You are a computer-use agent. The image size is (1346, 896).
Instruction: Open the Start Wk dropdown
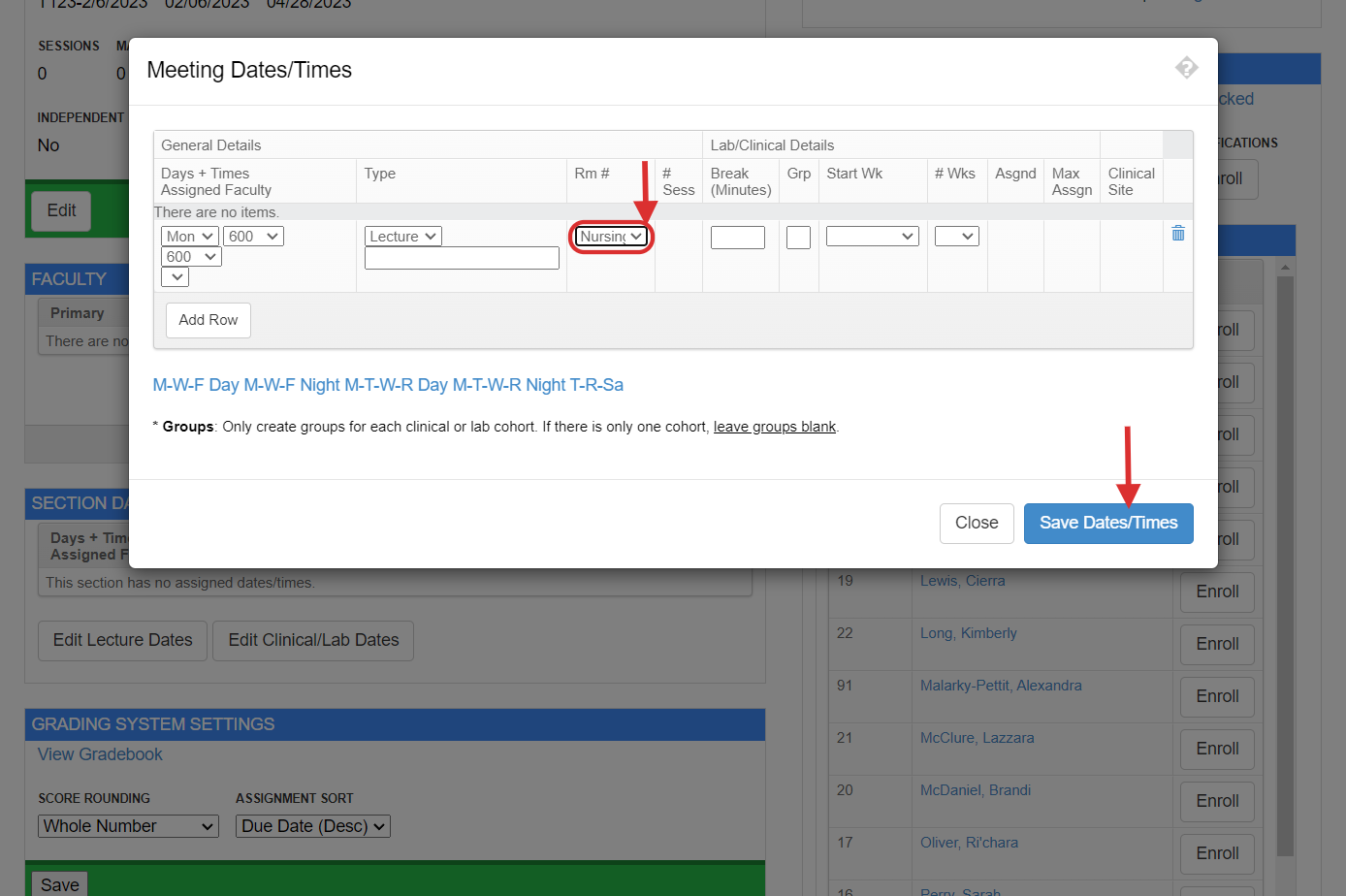click(x=872, y=237)
